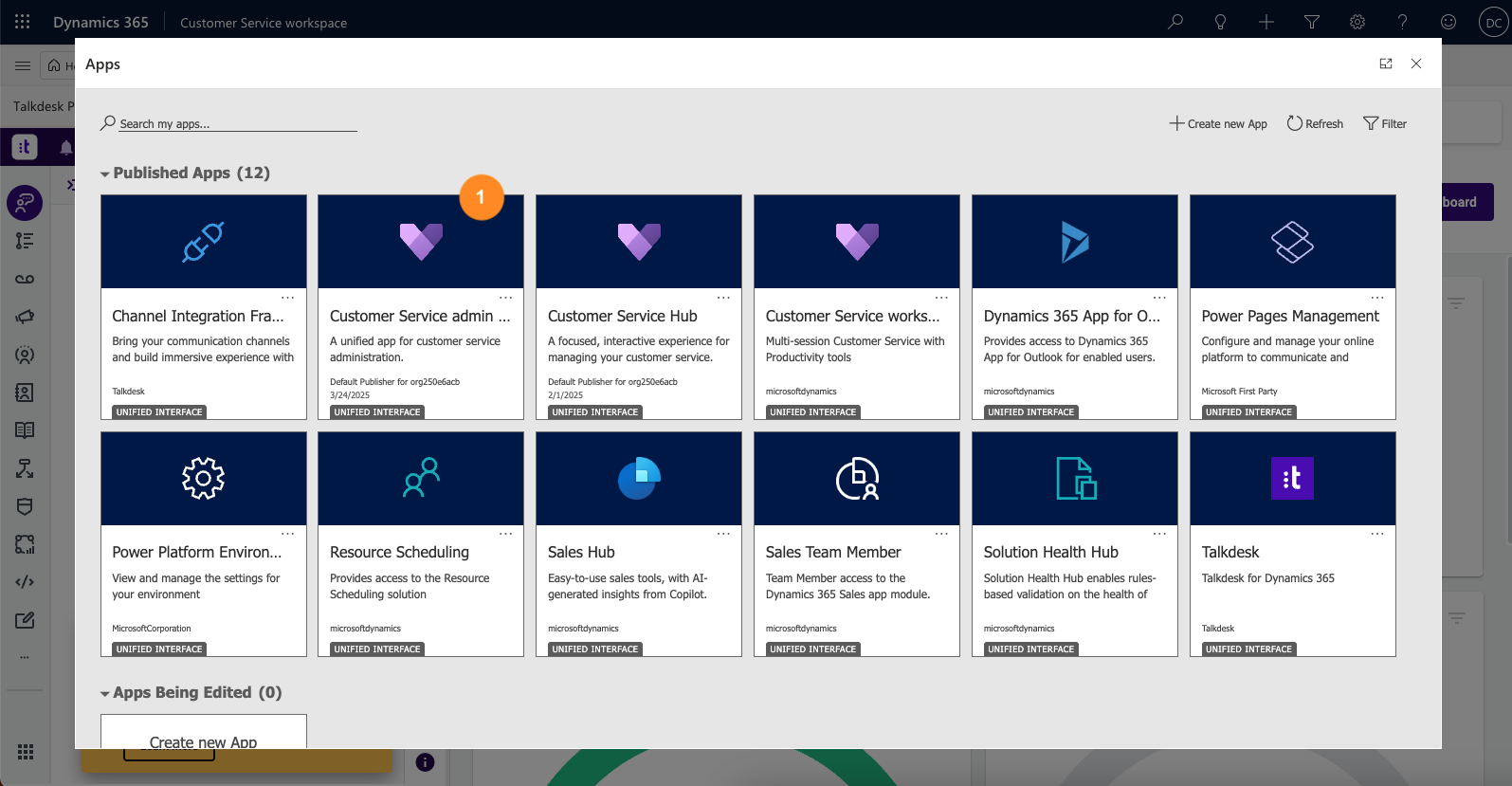The width and height of the screenshot is (1512, 786).
Task: Click the plus quick create icon
Action: coord(1266,22)
